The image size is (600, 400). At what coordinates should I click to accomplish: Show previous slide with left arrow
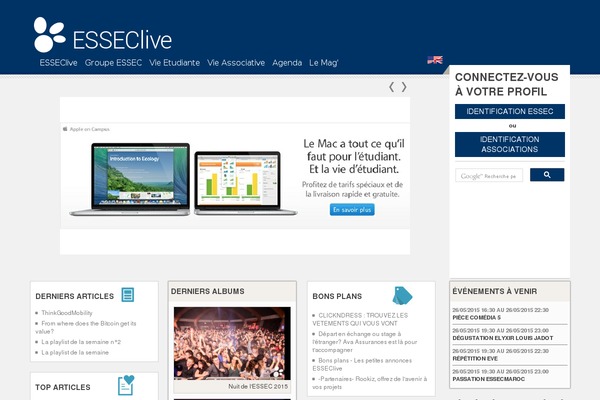coord(391,87)
